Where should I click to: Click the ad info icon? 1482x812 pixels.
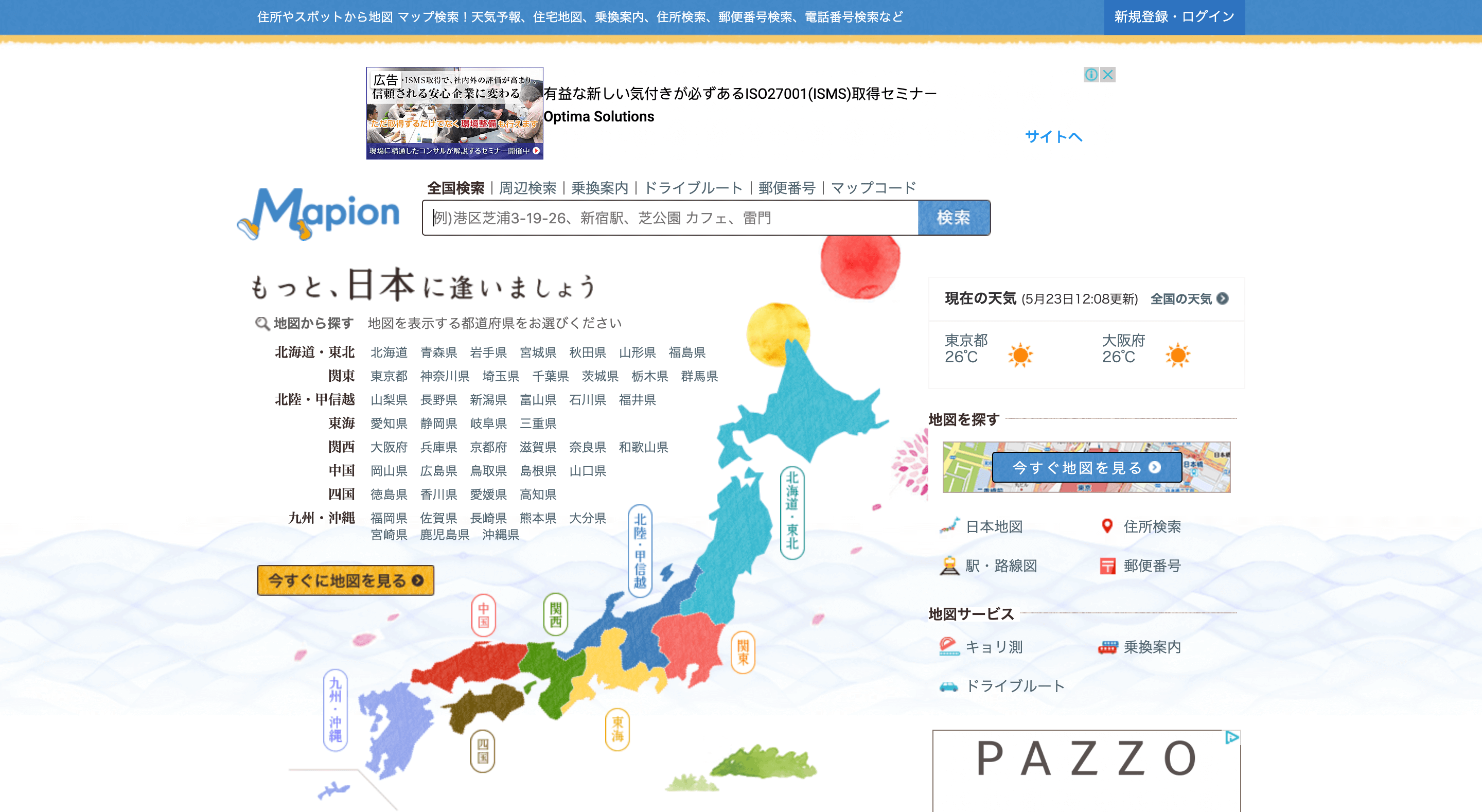(1091, 74)
